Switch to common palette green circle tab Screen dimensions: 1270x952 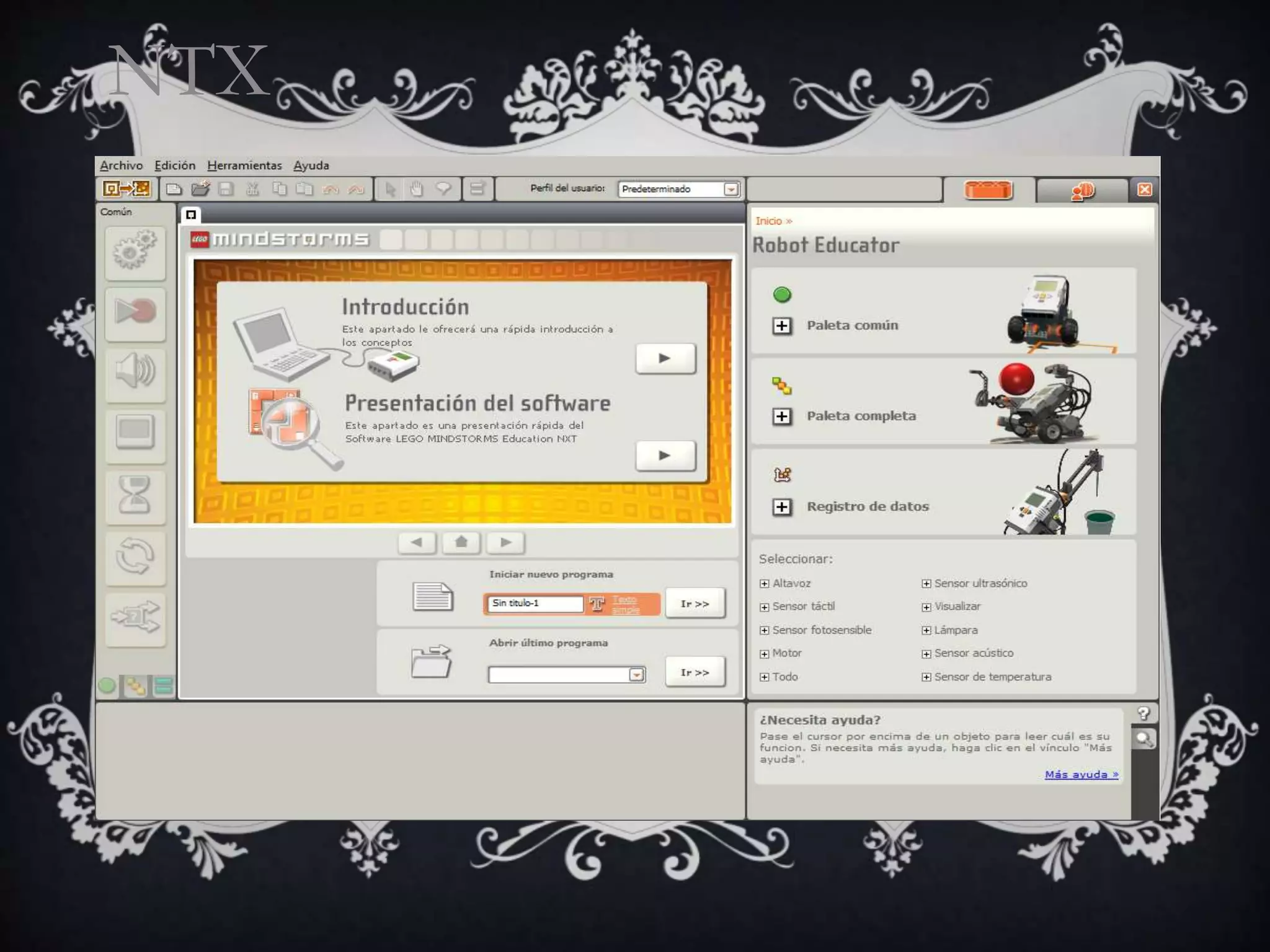point(107,685)
